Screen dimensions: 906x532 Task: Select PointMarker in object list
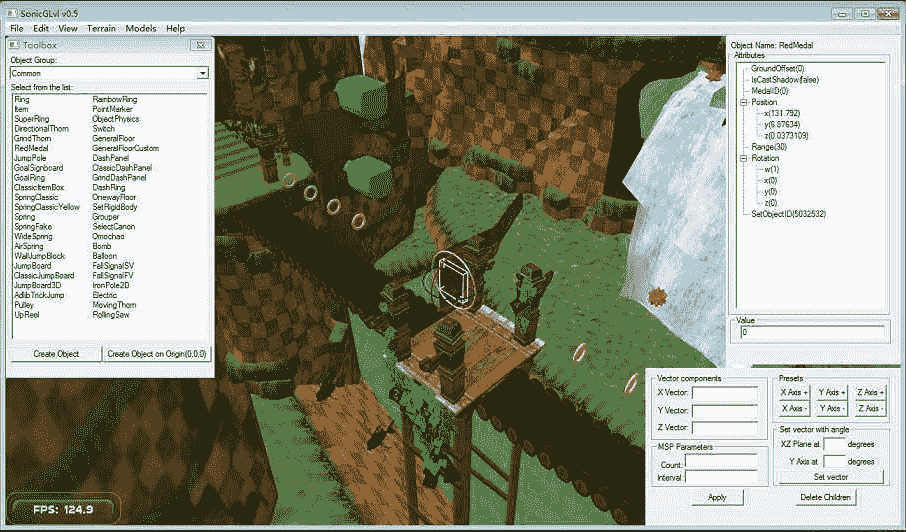point(112,109)
